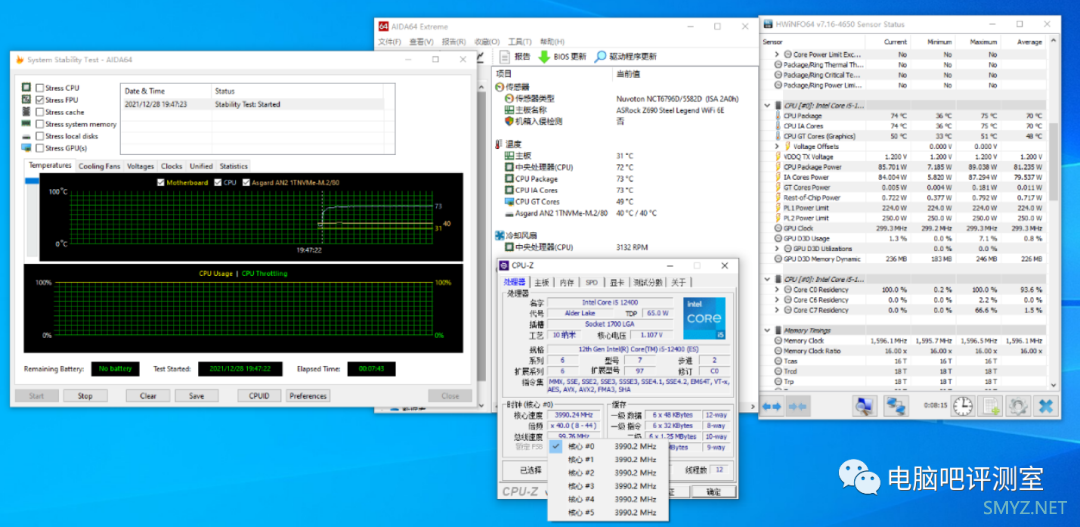Click the Preferences button

308,396
